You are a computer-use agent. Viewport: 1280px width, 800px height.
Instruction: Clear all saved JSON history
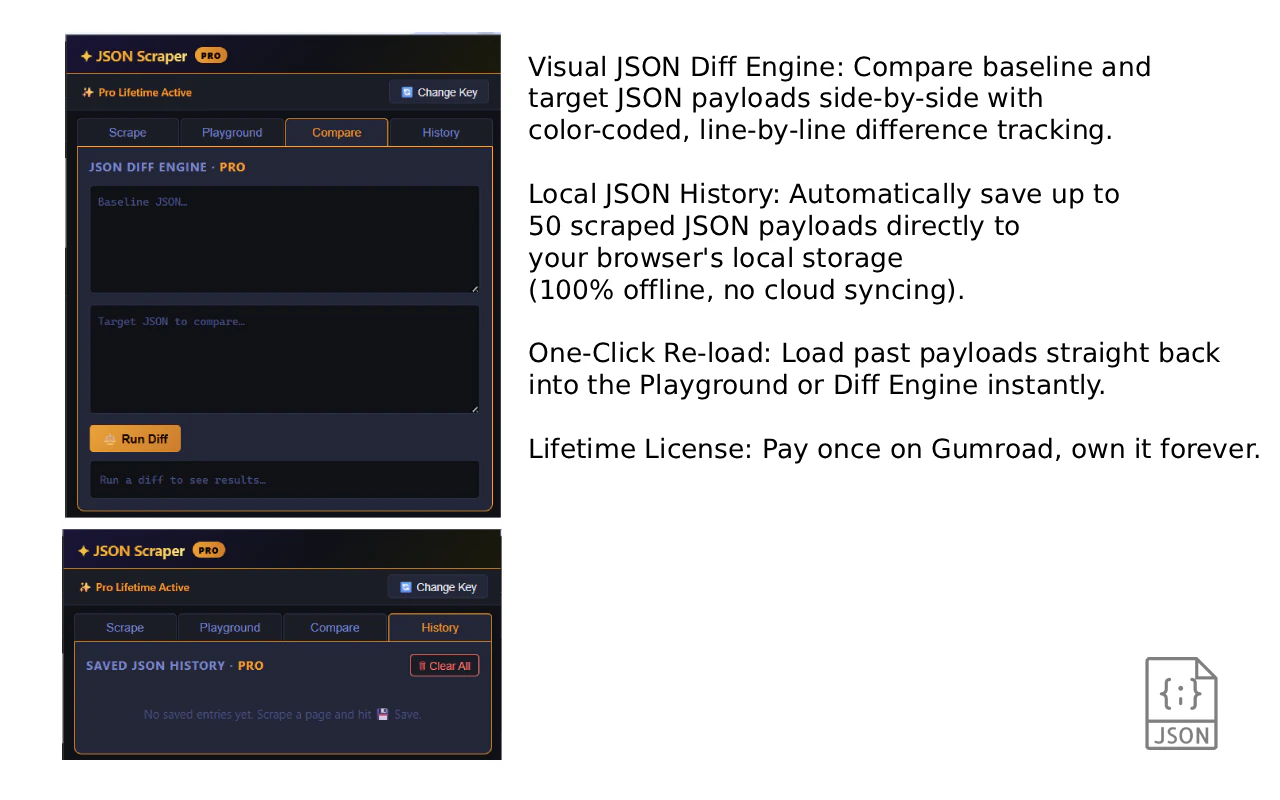point(444,666)
